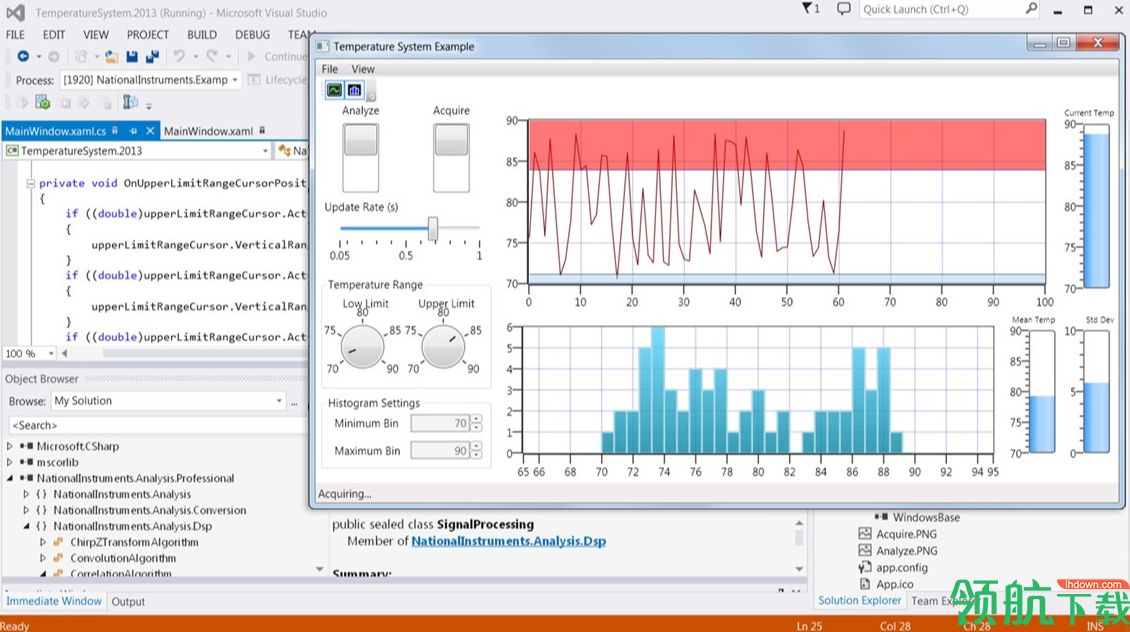Click the feedback speech bubble icon

tap(843, 9)
